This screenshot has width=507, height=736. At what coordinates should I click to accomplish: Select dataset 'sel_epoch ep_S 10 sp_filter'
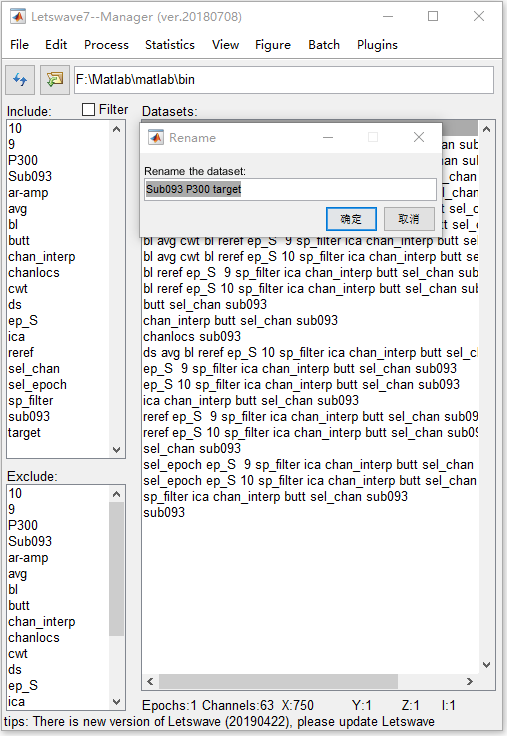tap(310, 481)
